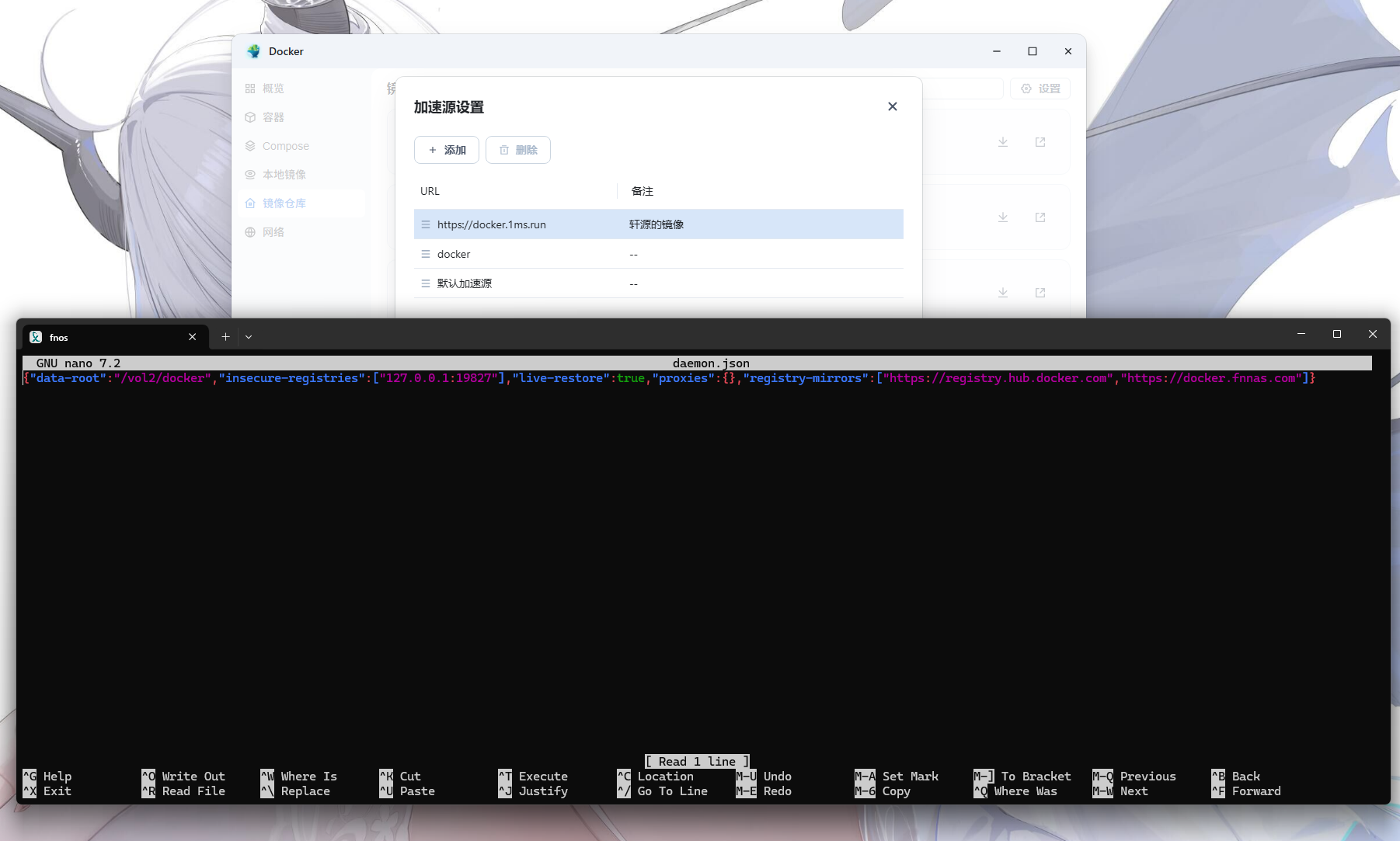This screenshot has height=841, width=1400.
Task: Click the Where Is shortcut label
Action: click(308, 777)
